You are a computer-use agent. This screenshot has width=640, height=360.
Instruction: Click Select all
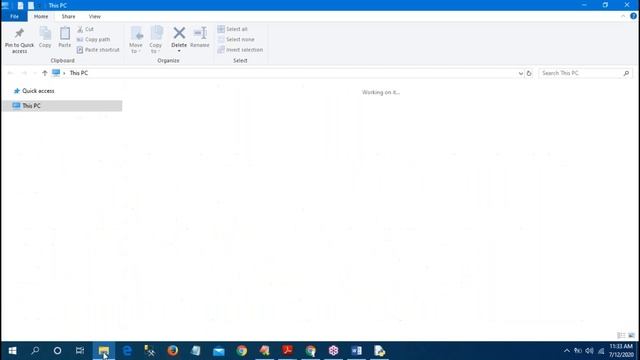[x=232, y=29]
